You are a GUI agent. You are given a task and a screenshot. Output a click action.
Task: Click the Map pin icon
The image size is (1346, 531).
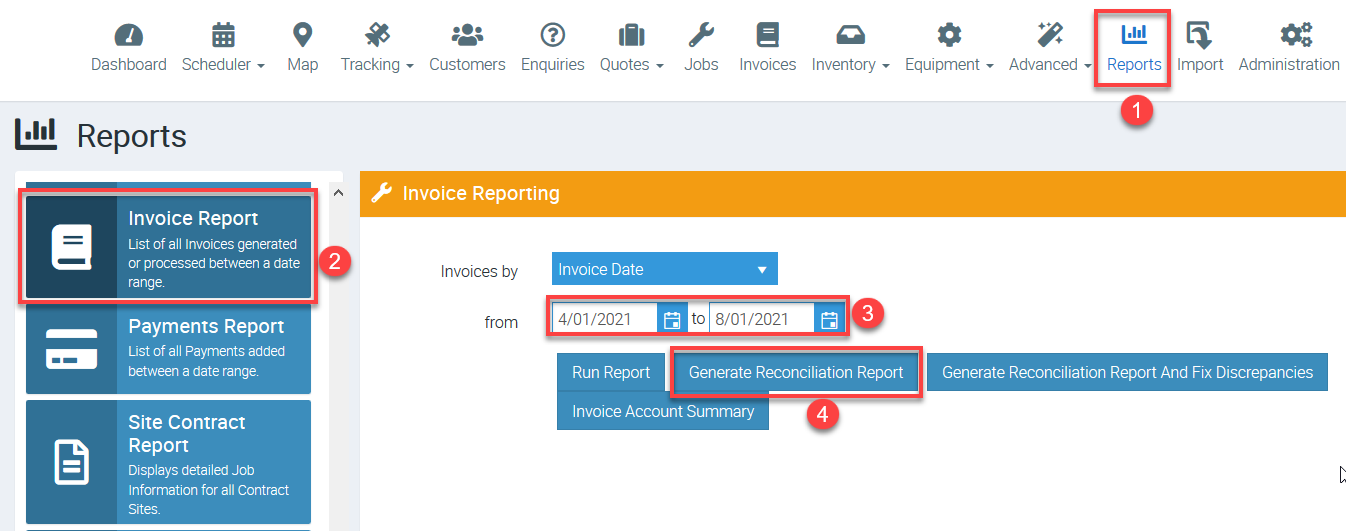click(302, 36)
